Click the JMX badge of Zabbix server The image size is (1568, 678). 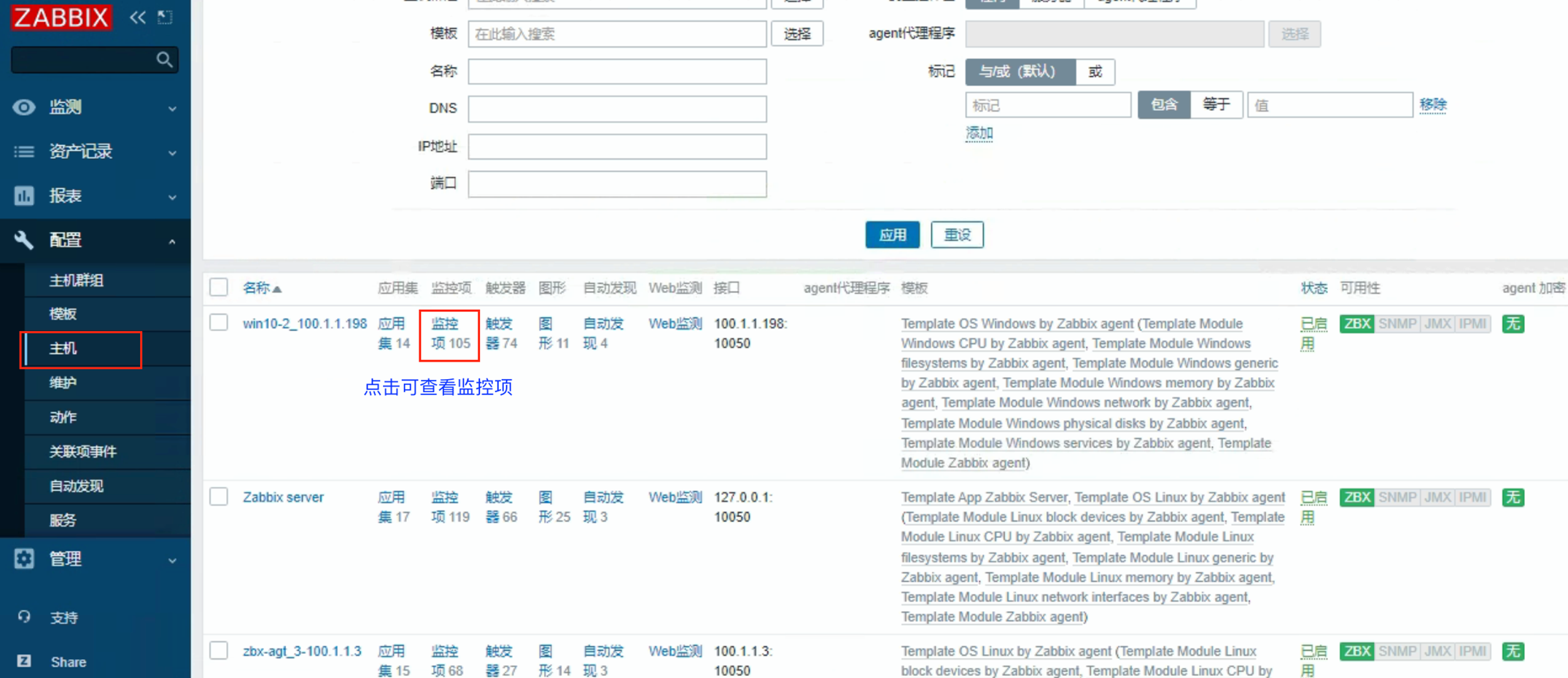(1437, 497)
